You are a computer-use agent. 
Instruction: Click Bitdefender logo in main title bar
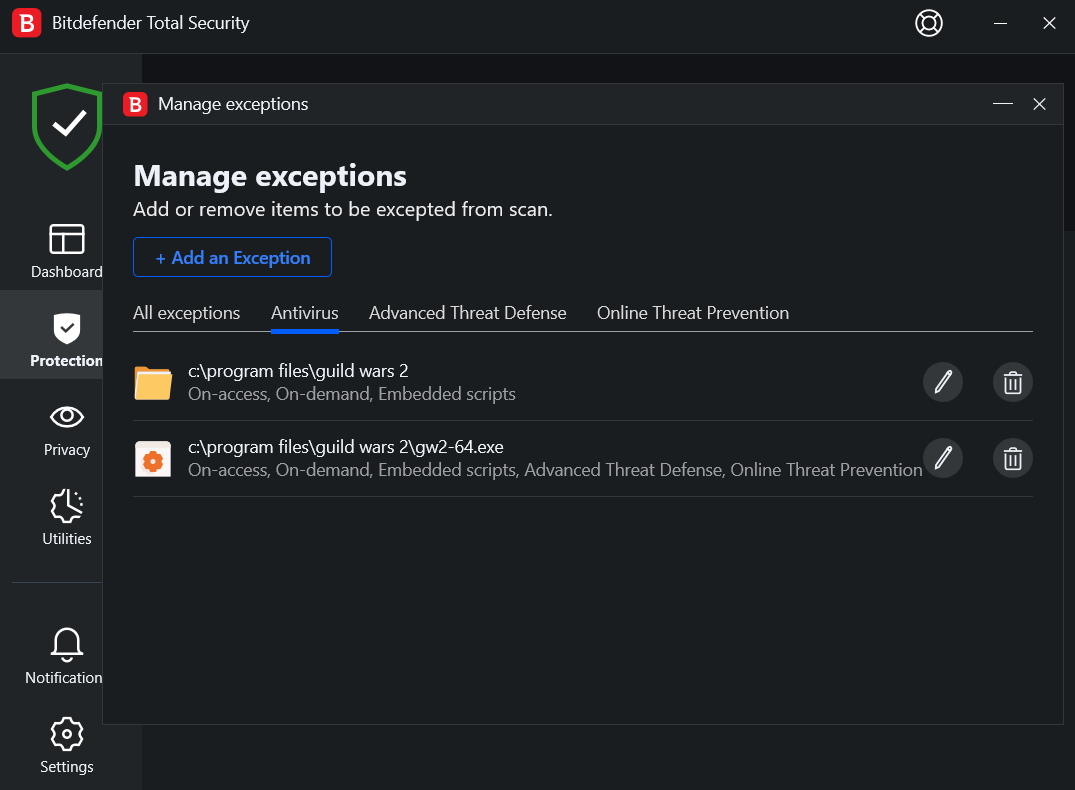click(27, 23)
